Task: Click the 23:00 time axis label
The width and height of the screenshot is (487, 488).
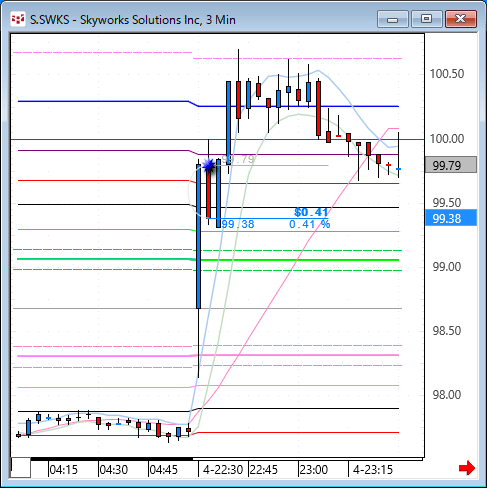Action: [x=314, y=470]
